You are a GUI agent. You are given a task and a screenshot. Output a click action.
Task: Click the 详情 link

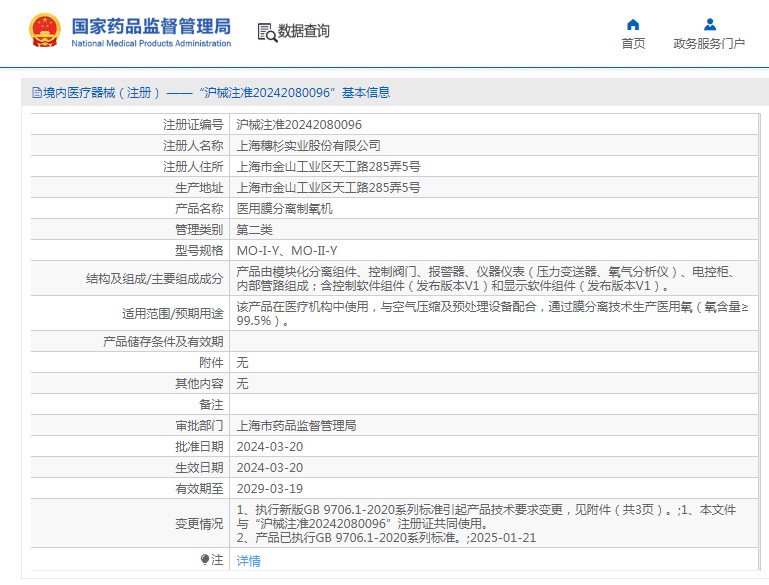point(248,561)
